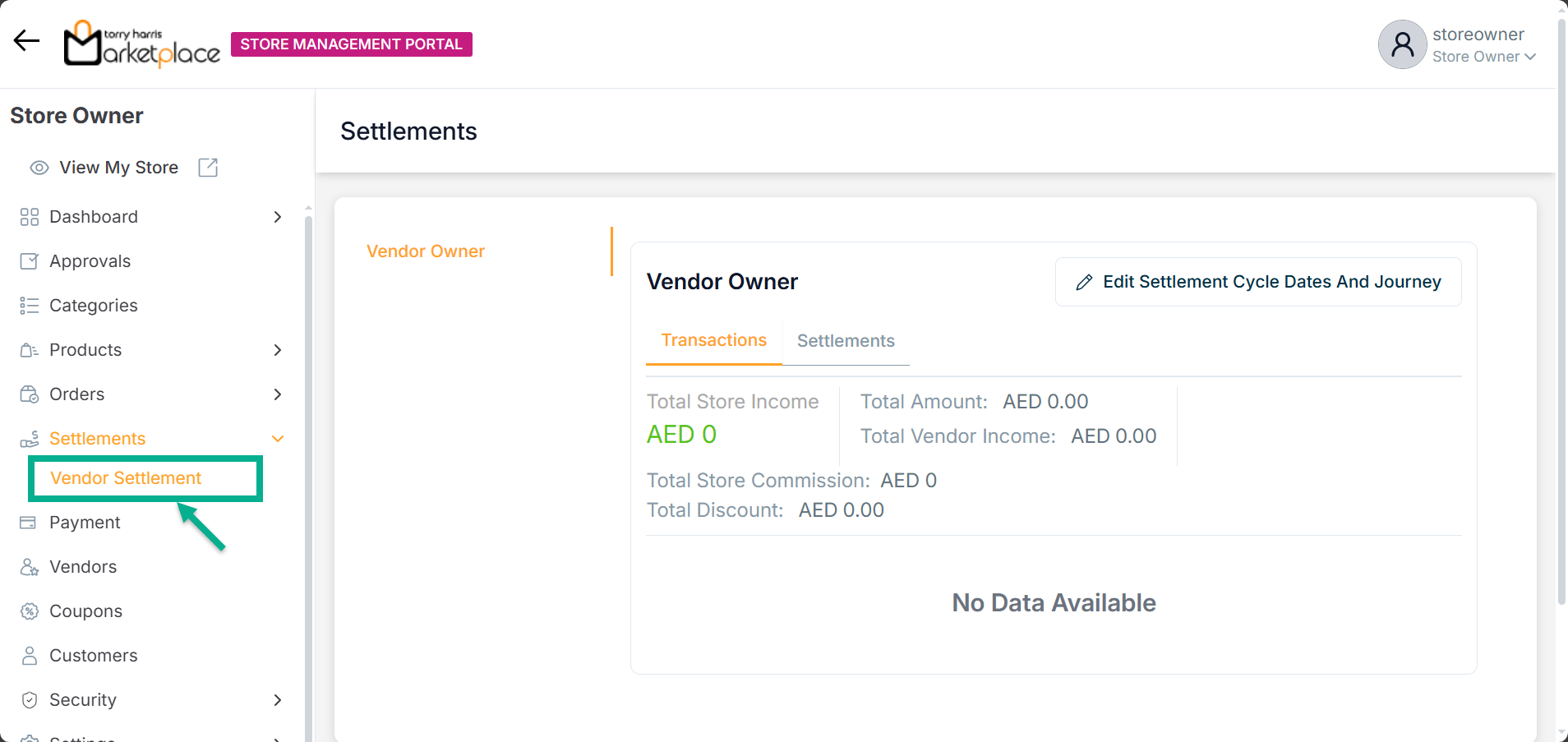The width and height of the screenshot is (1568, 742).
Task: Click the Payment card icon
Action: pyautogui.click(x=29, y=523)
